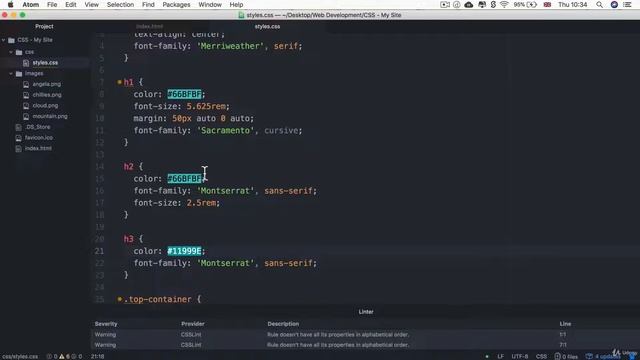Click the images folder icon
Image resolution: width=640 pixels, height=360 pixels.
pyautogui.click(x=19, y=73)
